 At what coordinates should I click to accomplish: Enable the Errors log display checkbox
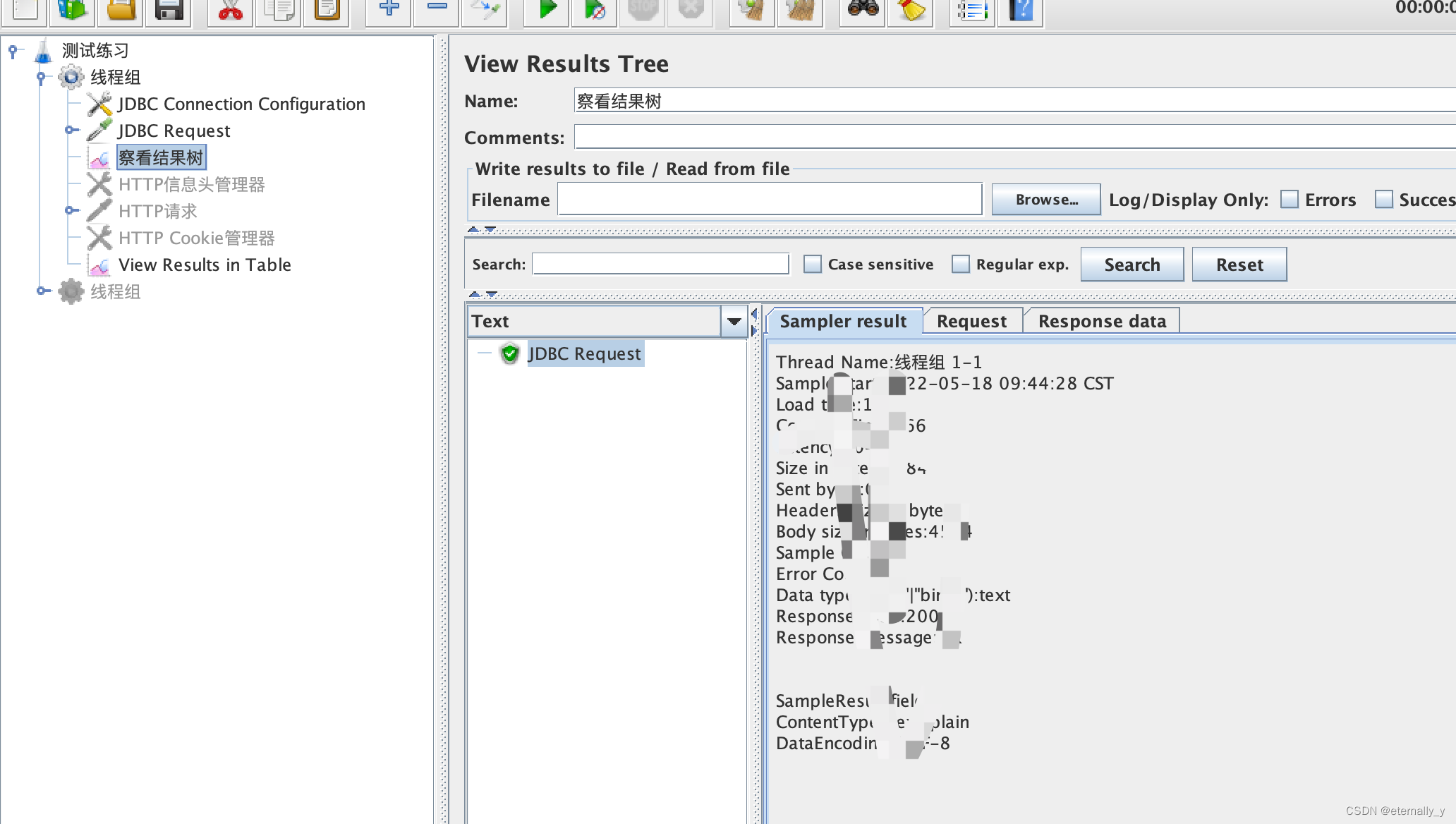pyautogui.click(x=1290, y=200)
